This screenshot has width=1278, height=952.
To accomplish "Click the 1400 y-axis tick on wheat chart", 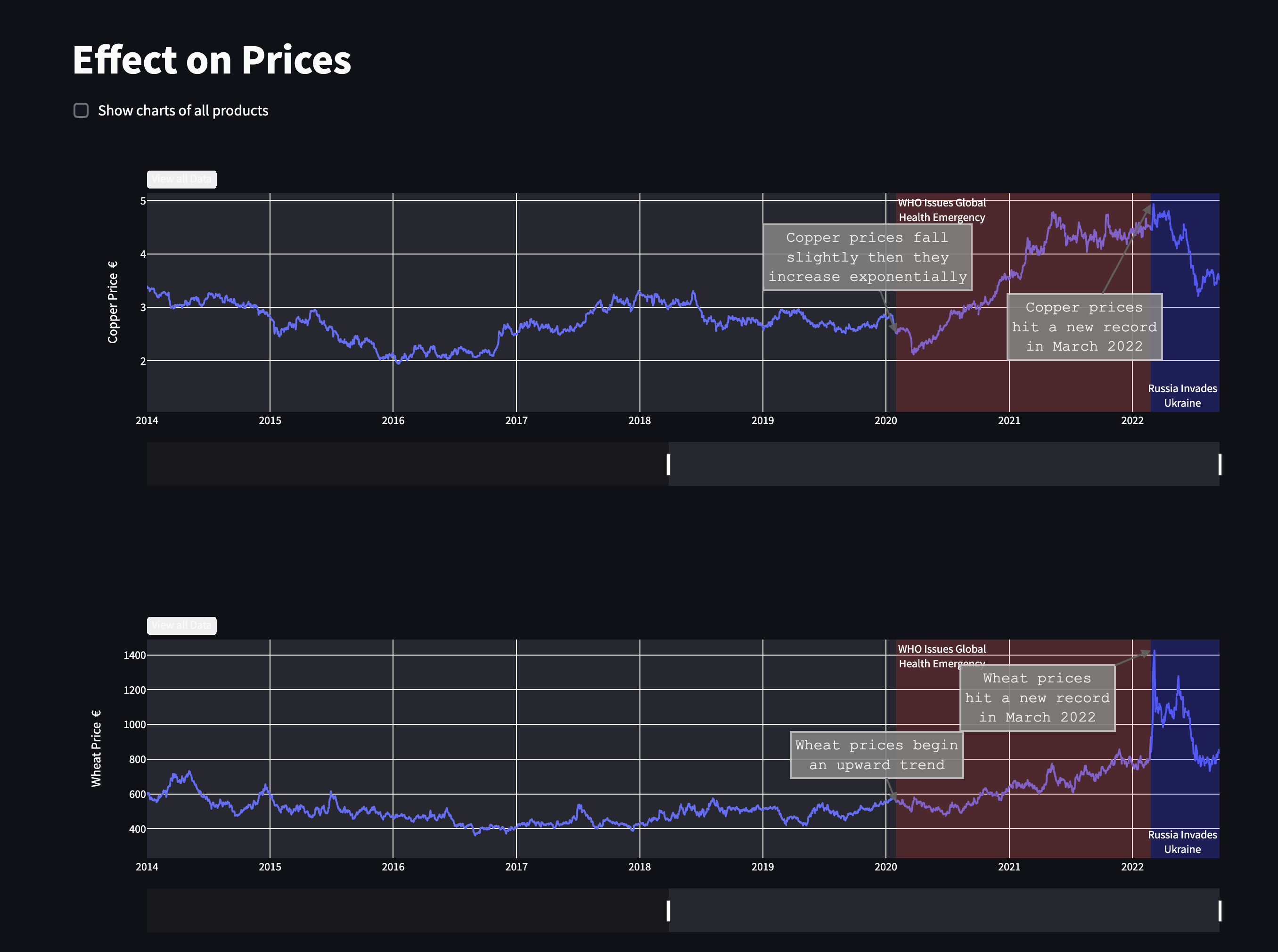I will [134, 655].
